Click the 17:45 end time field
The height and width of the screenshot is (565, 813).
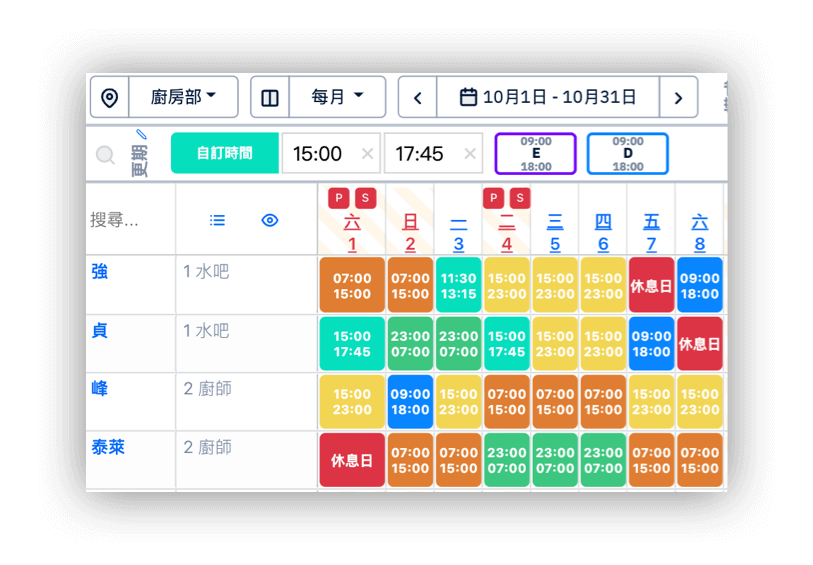pos(433,153)
